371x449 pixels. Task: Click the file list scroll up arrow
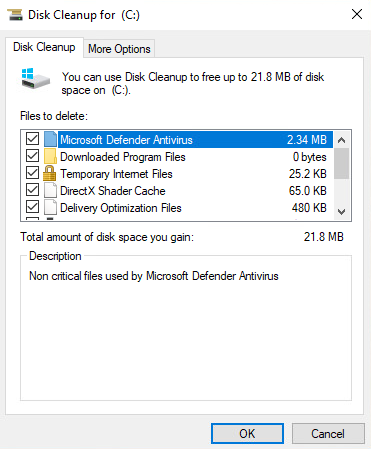pyautogui.click(x=341, y=140)
